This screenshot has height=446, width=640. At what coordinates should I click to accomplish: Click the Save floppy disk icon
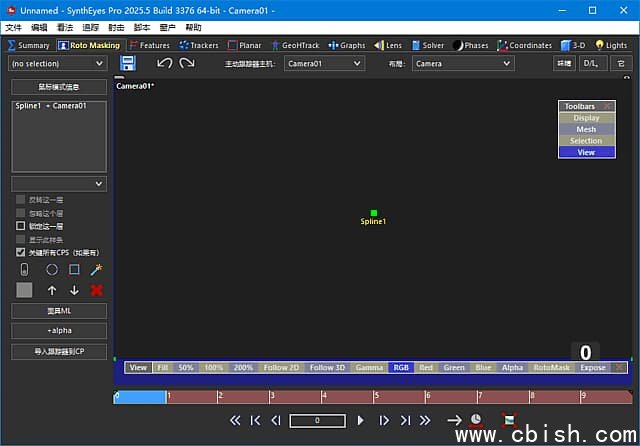point(128,63)
